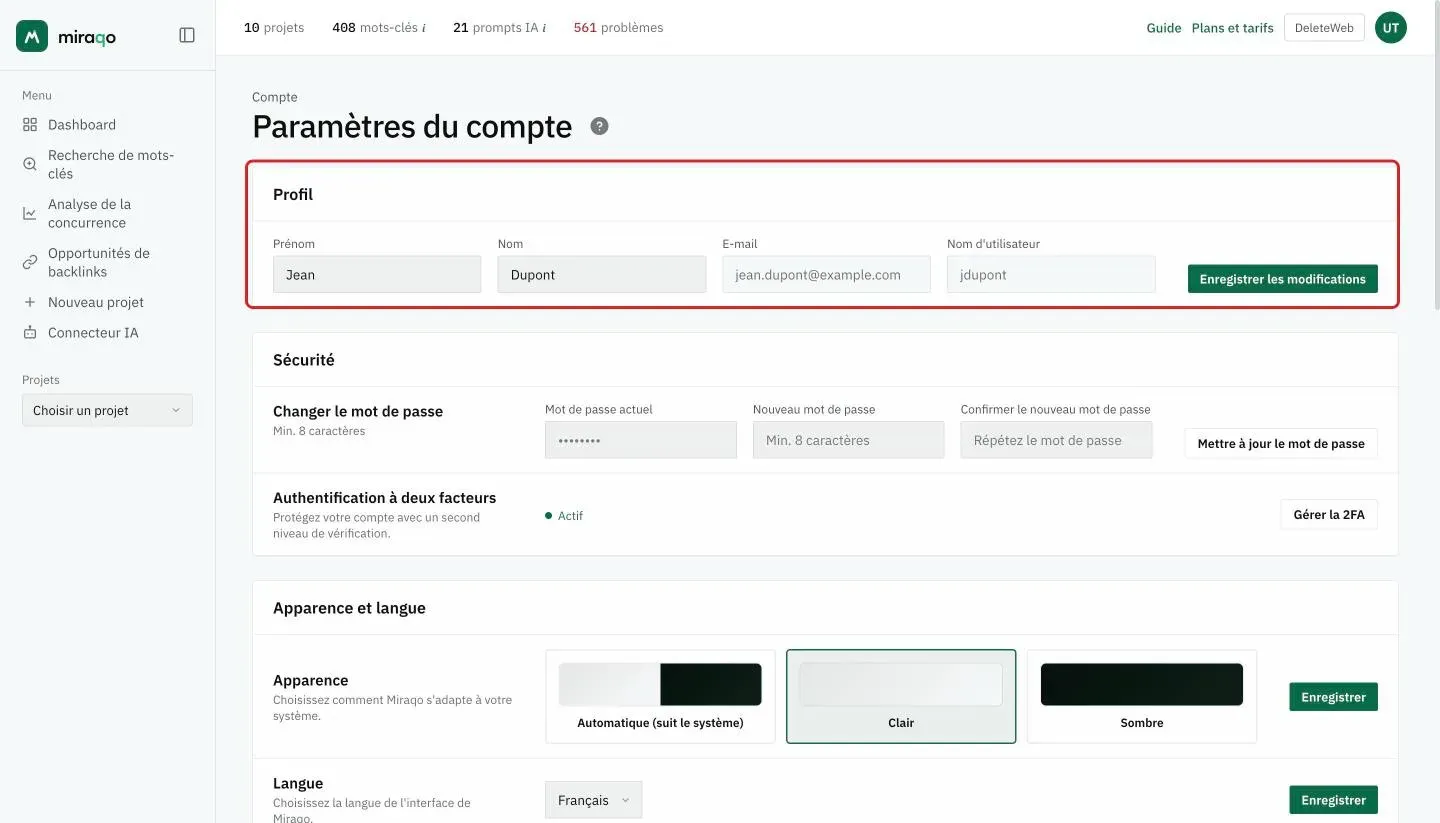Open the help question-mark icon beside the title

tap(599, 126)
